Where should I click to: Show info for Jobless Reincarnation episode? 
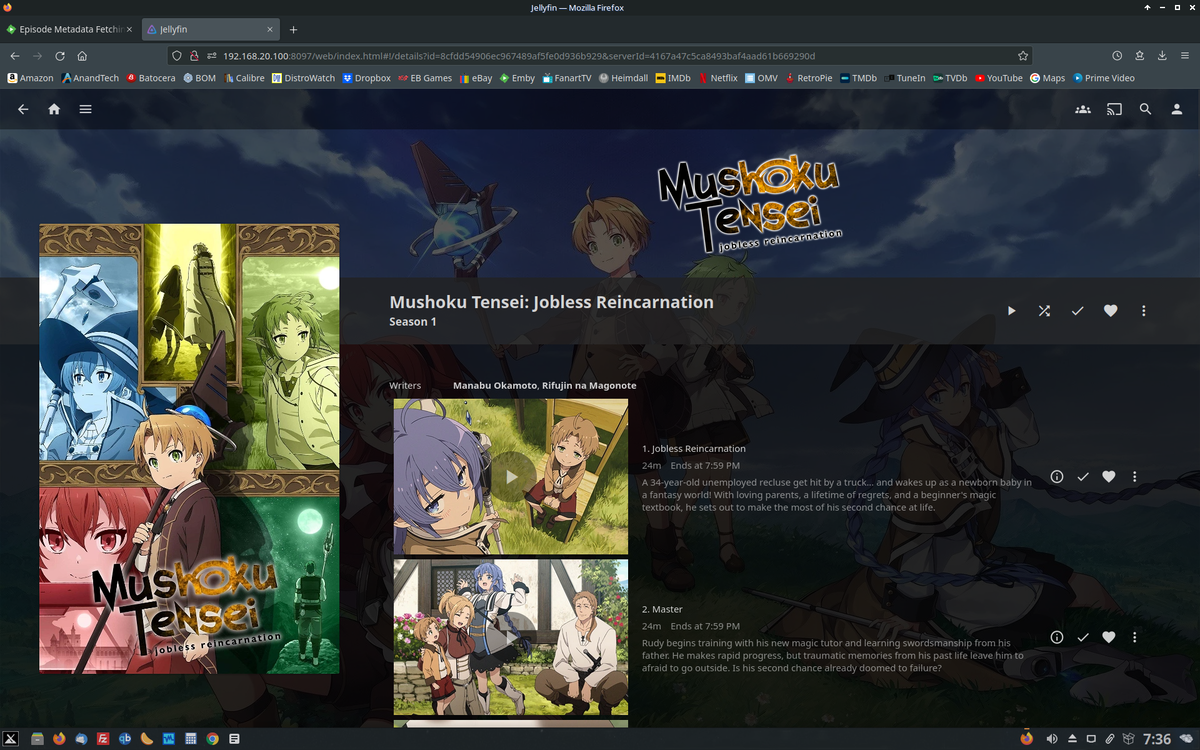pos(1057,477)
